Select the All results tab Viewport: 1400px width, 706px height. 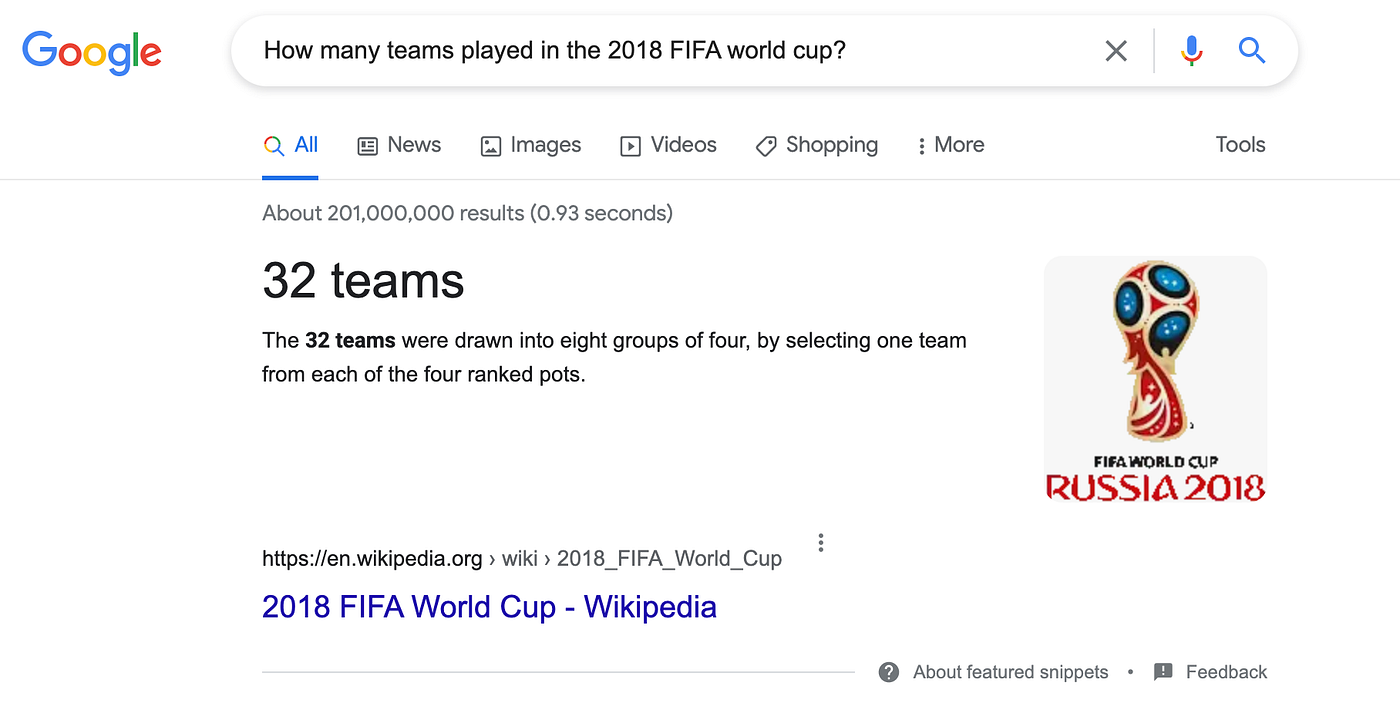(290, 145)
